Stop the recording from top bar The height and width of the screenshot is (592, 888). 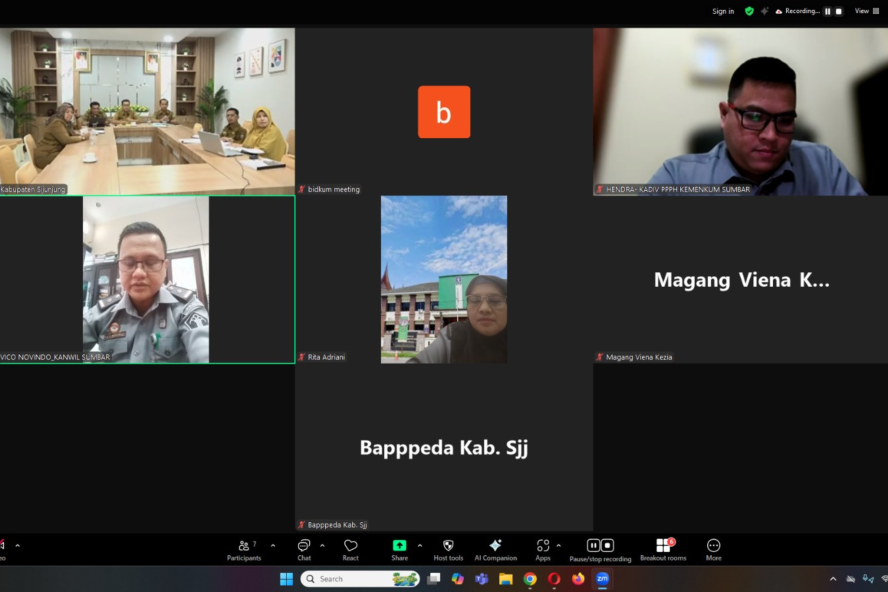click(838, 11)
